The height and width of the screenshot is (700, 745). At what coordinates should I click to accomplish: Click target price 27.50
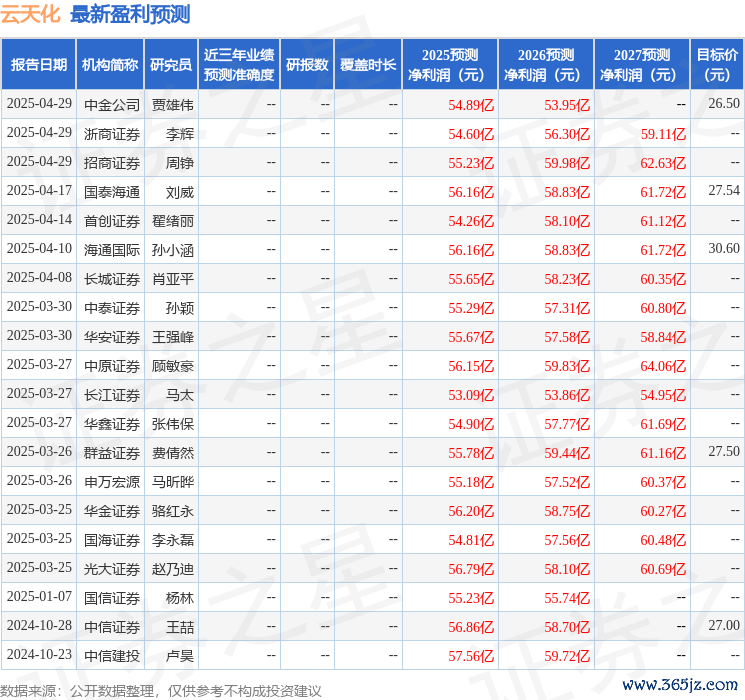[x=724, y=451]
